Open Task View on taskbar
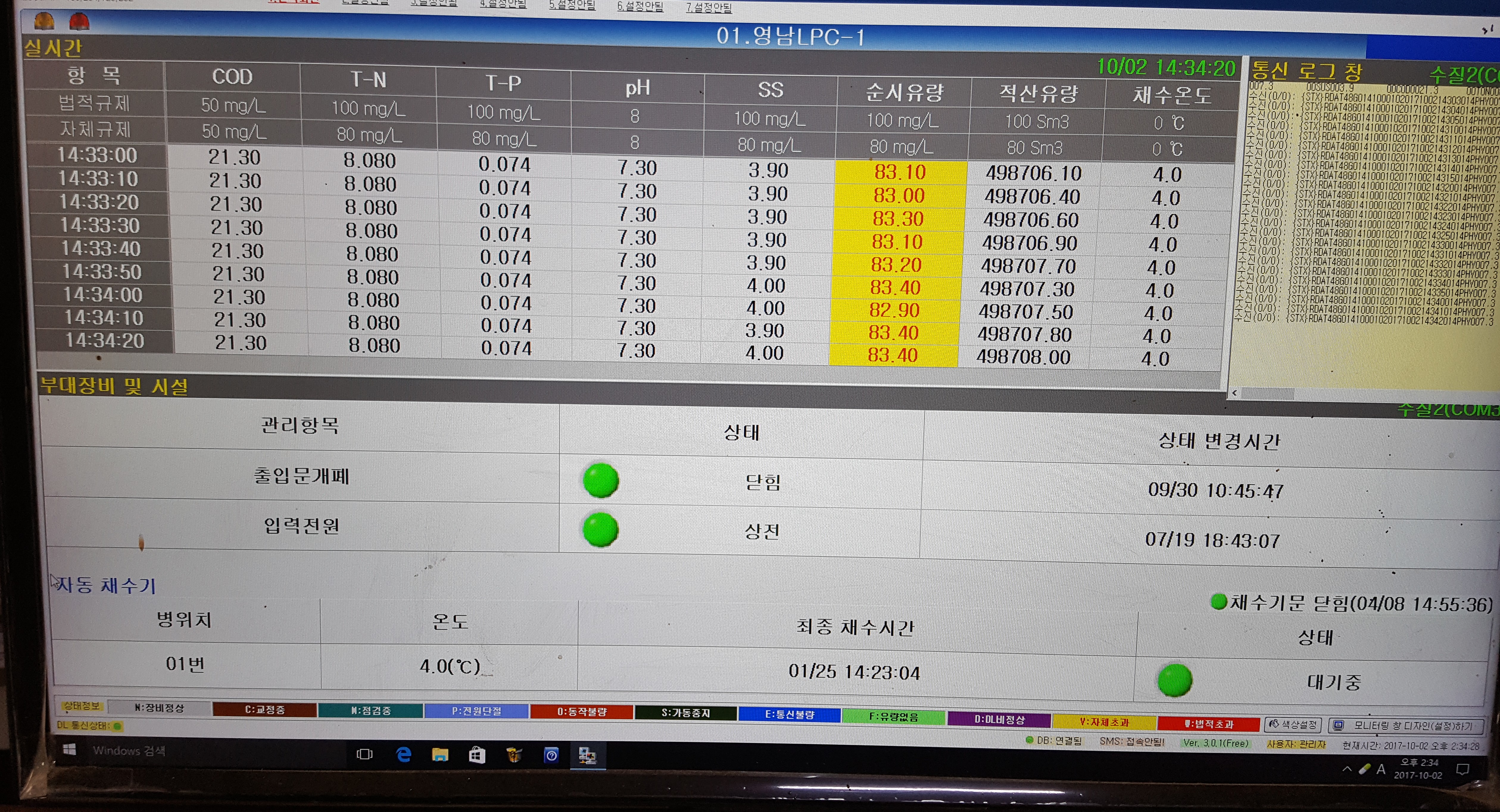Screen dimensions: 1500x812 coord(364,754)
